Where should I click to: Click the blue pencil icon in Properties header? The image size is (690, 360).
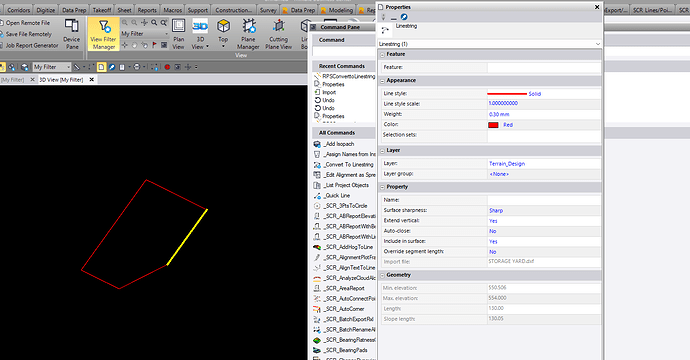tap(404, 17)
